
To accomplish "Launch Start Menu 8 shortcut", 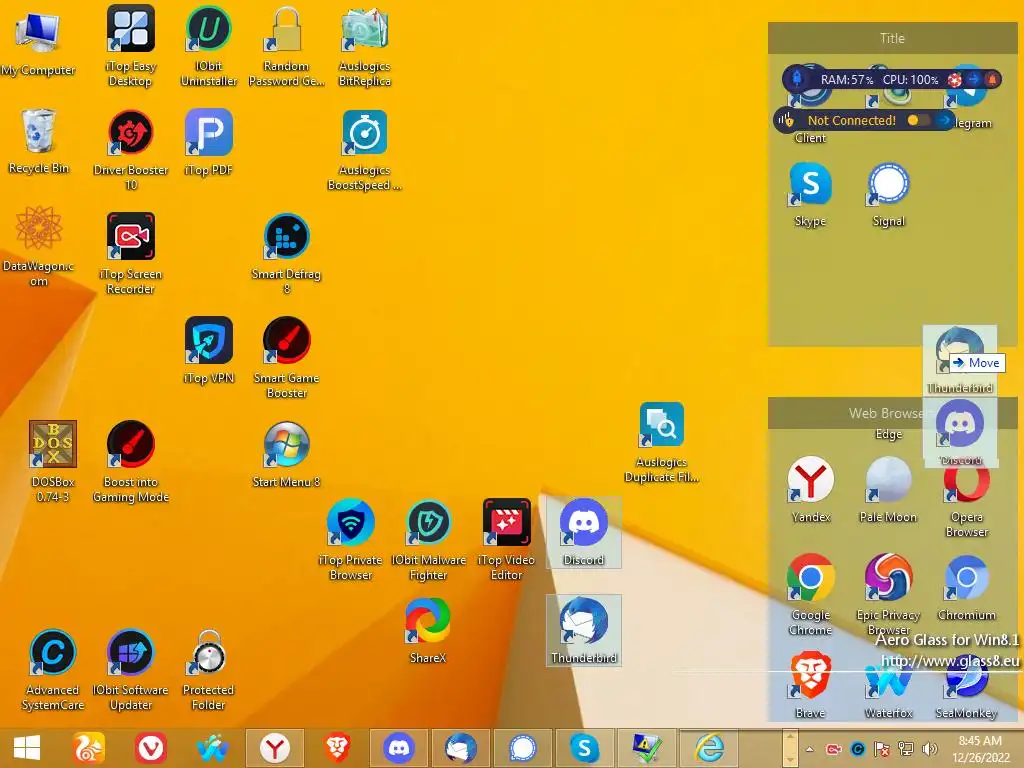I will pos(286,455).
